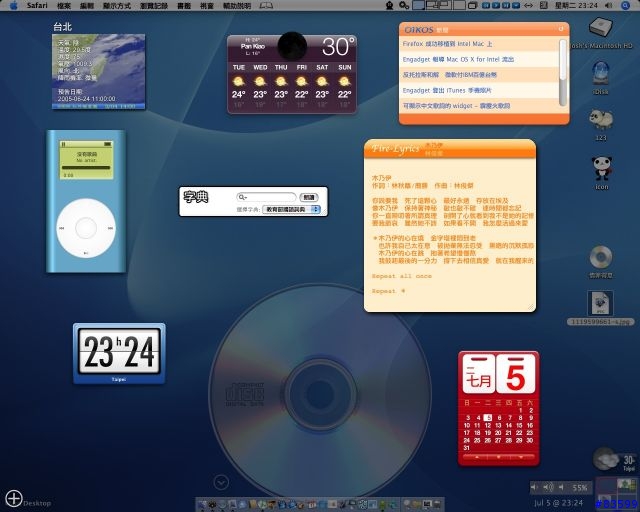Image resolution: width=640 pixels, height=512 pixels.
Task: Click the double-arrow sync icon in menu bar
Action: click(x=528, y=5)
